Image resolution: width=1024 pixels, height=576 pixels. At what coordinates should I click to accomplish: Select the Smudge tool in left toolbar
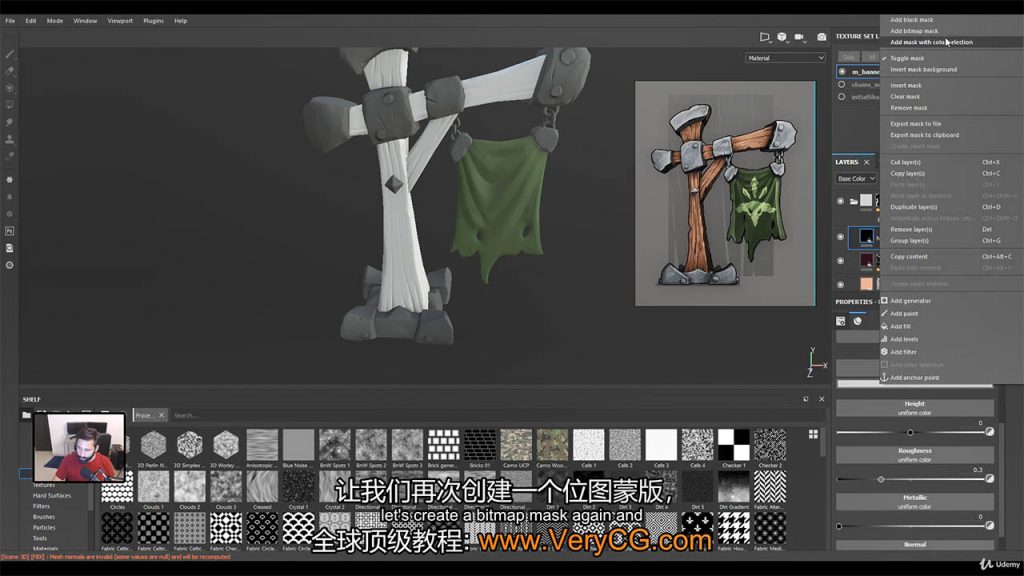click(x=10, y=122)
